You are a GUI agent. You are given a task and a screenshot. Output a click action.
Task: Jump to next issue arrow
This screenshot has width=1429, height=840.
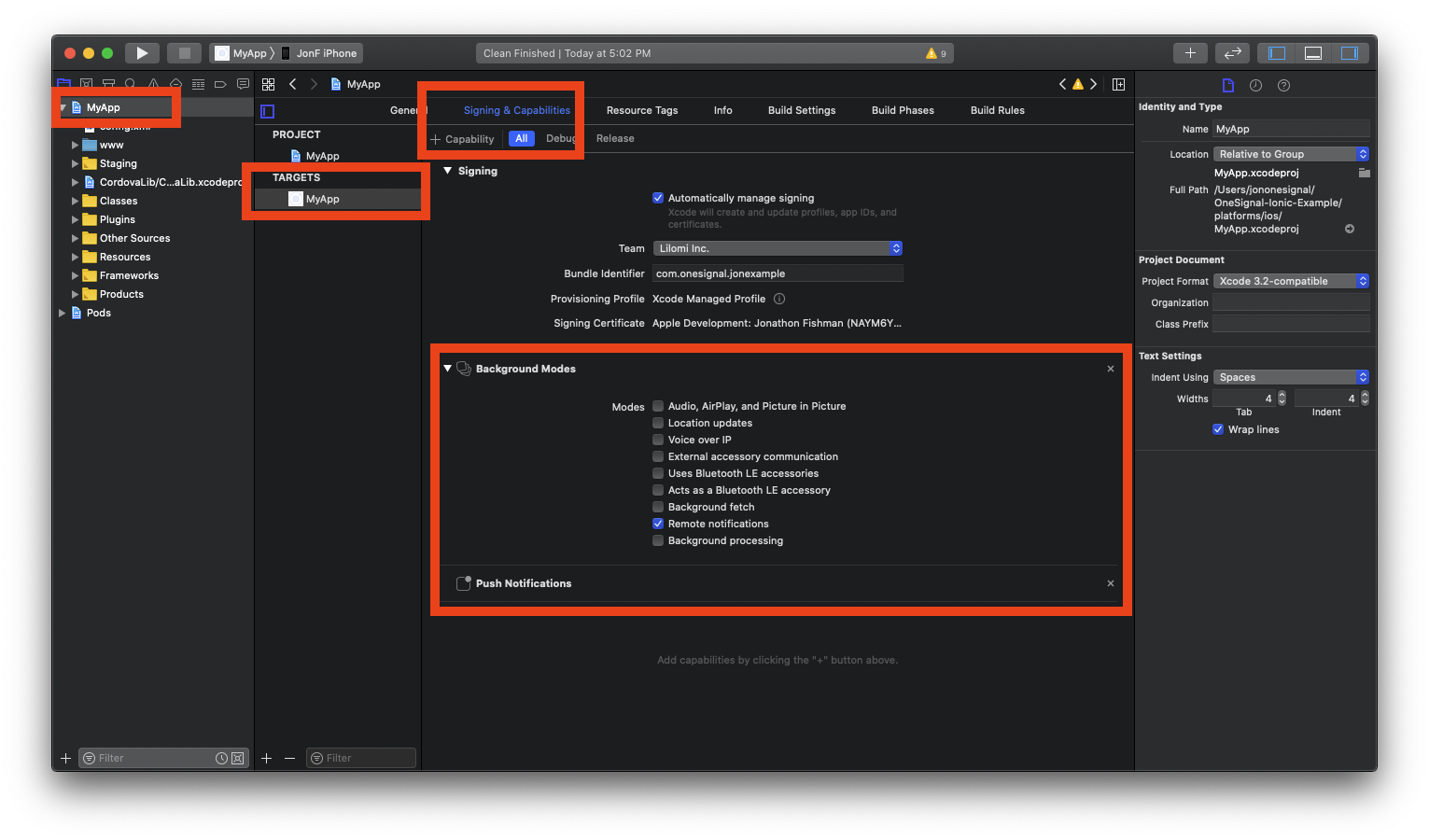1093,84
